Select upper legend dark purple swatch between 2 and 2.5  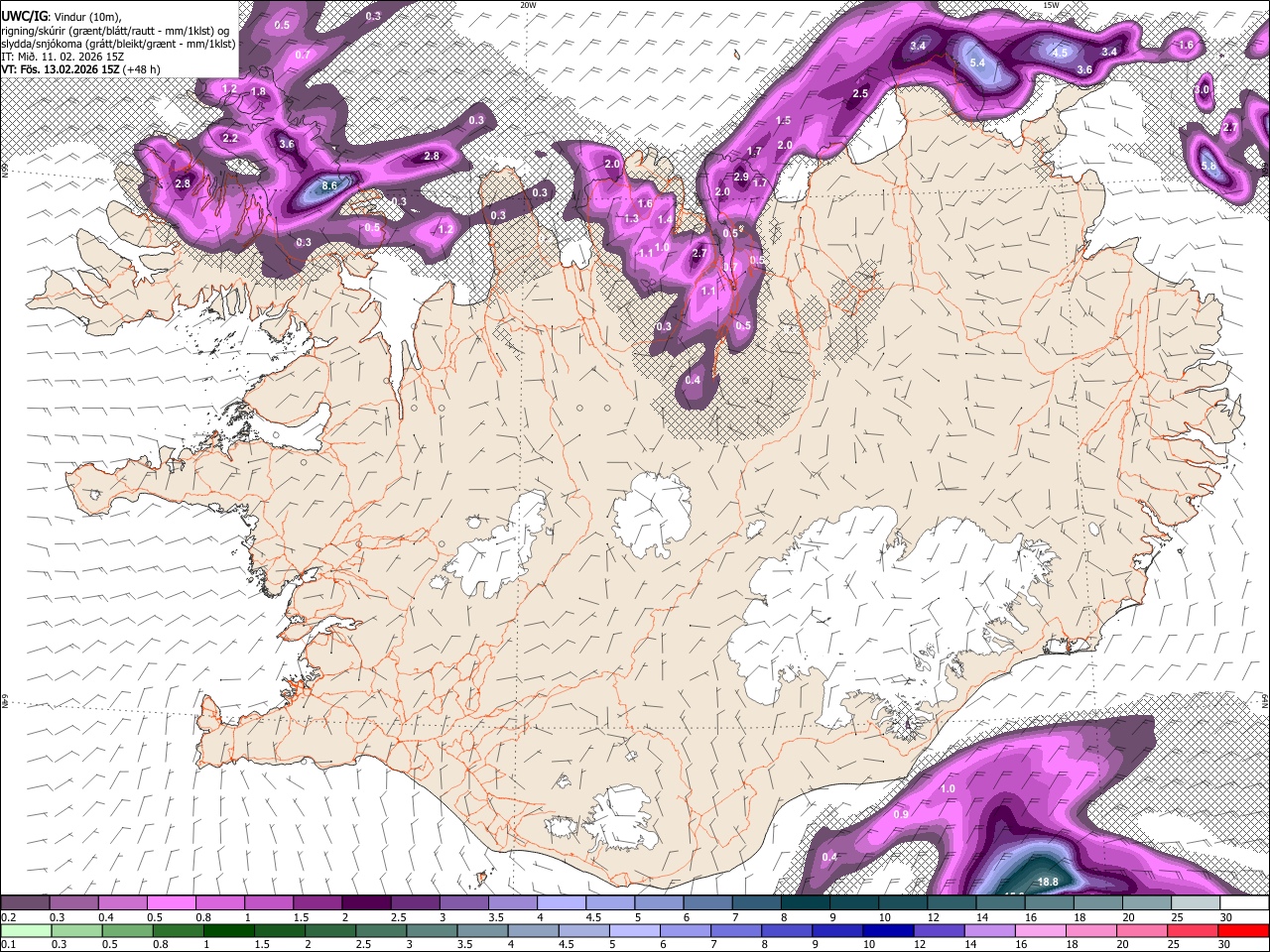[x=365, y=903]
